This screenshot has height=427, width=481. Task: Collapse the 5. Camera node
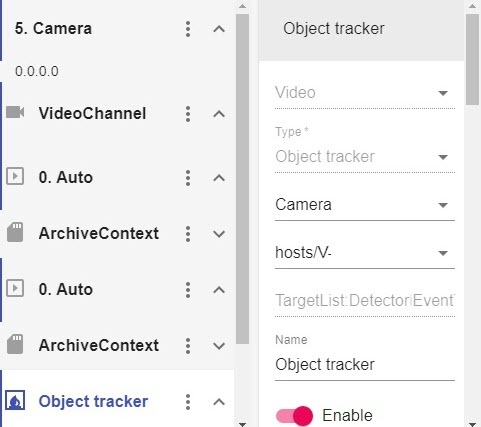click(219, 29)
